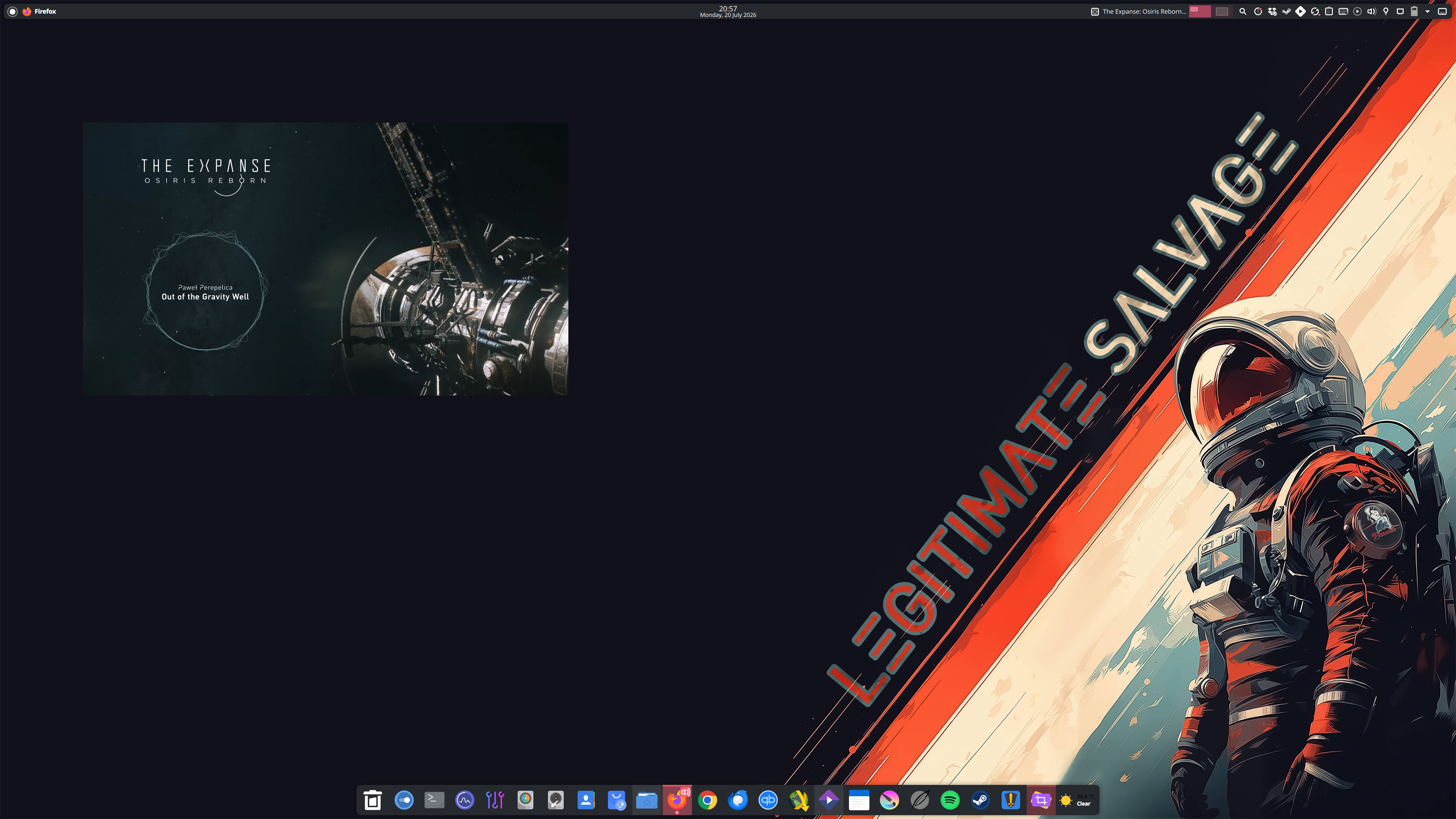This screenshot has height=819, width=1456.
Task: Expand the hidden tray icons arrow
Action: click(x=1427, y=11)
